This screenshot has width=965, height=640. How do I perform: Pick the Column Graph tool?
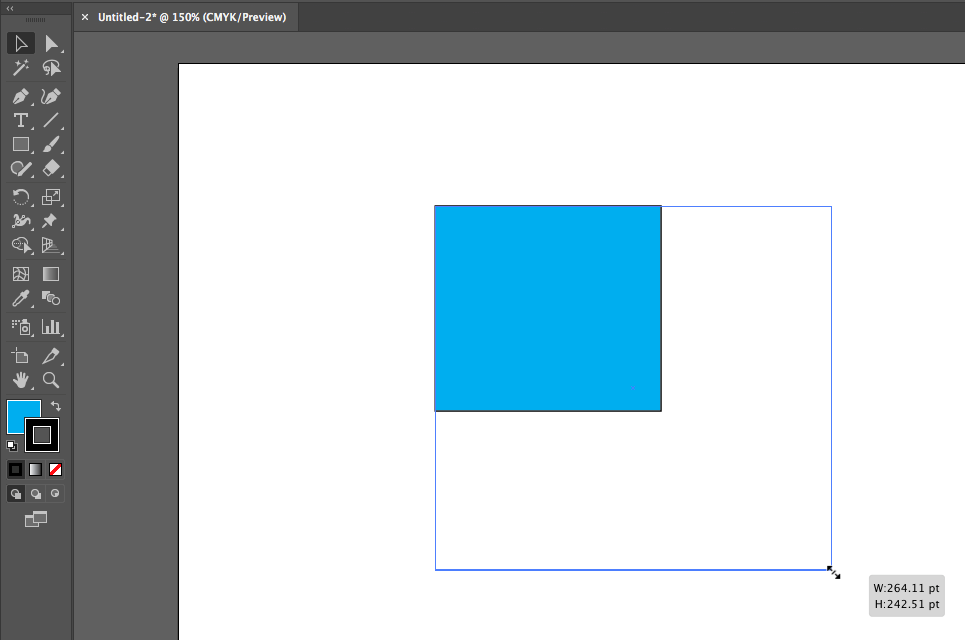pos(51,326)
